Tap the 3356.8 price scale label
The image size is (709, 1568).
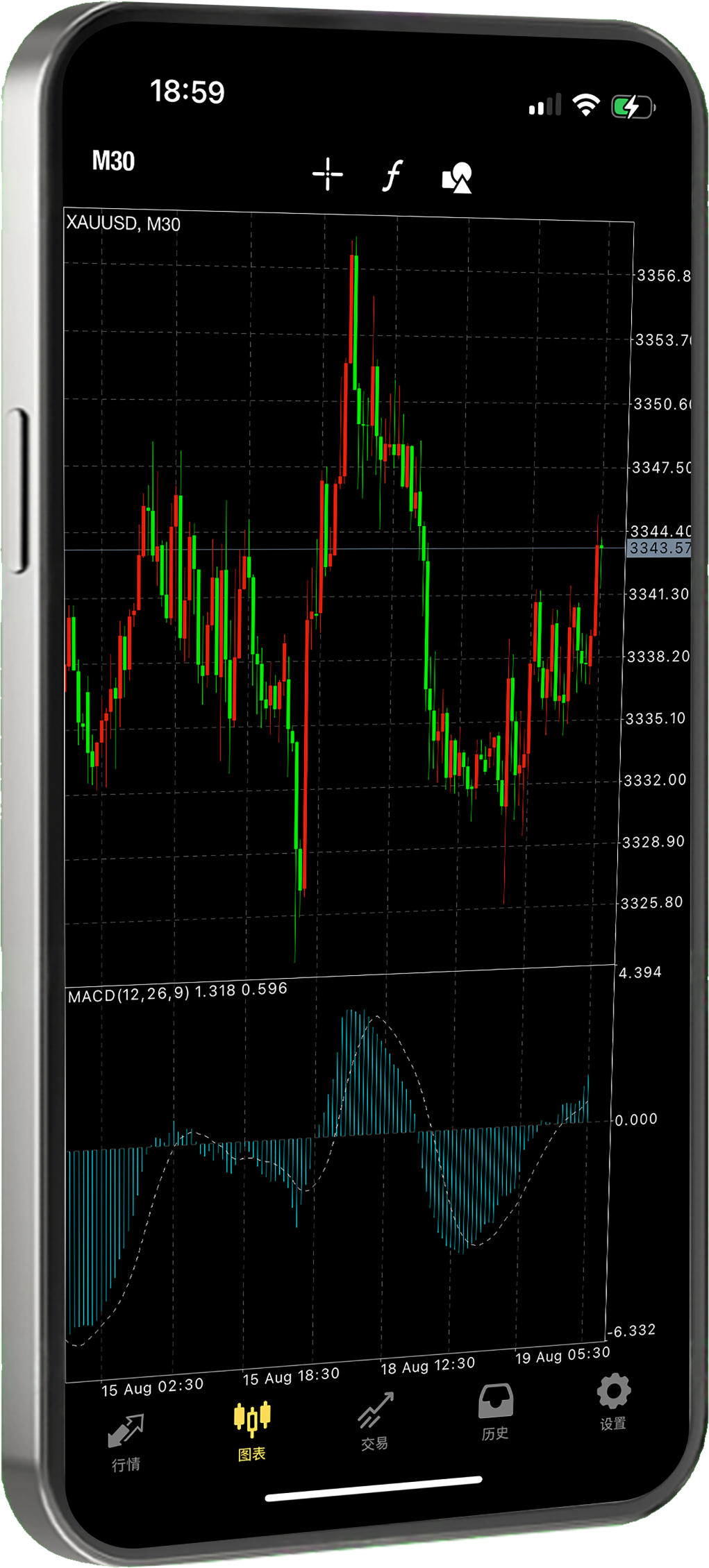(x=663, y=276)
